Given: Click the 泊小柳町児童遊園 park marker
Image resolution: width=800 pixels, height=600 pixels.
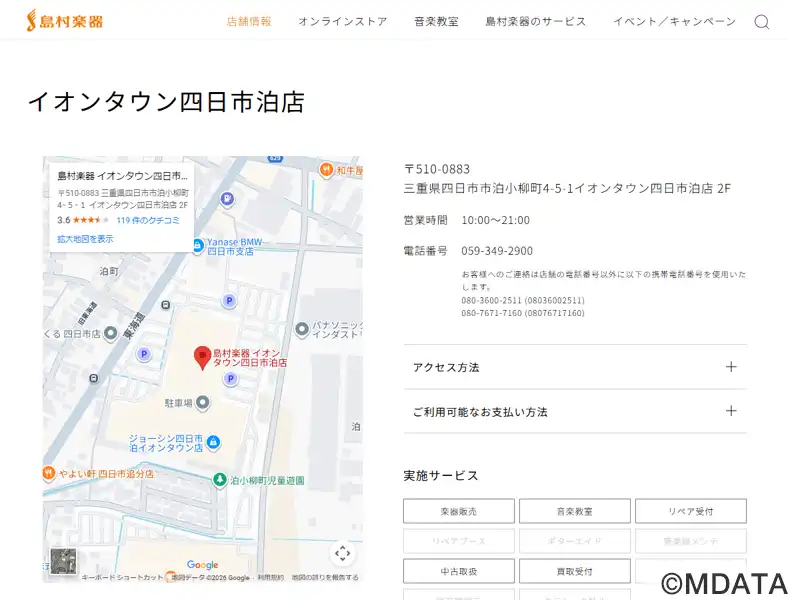Looking at the screenshot, I should 220,481.
